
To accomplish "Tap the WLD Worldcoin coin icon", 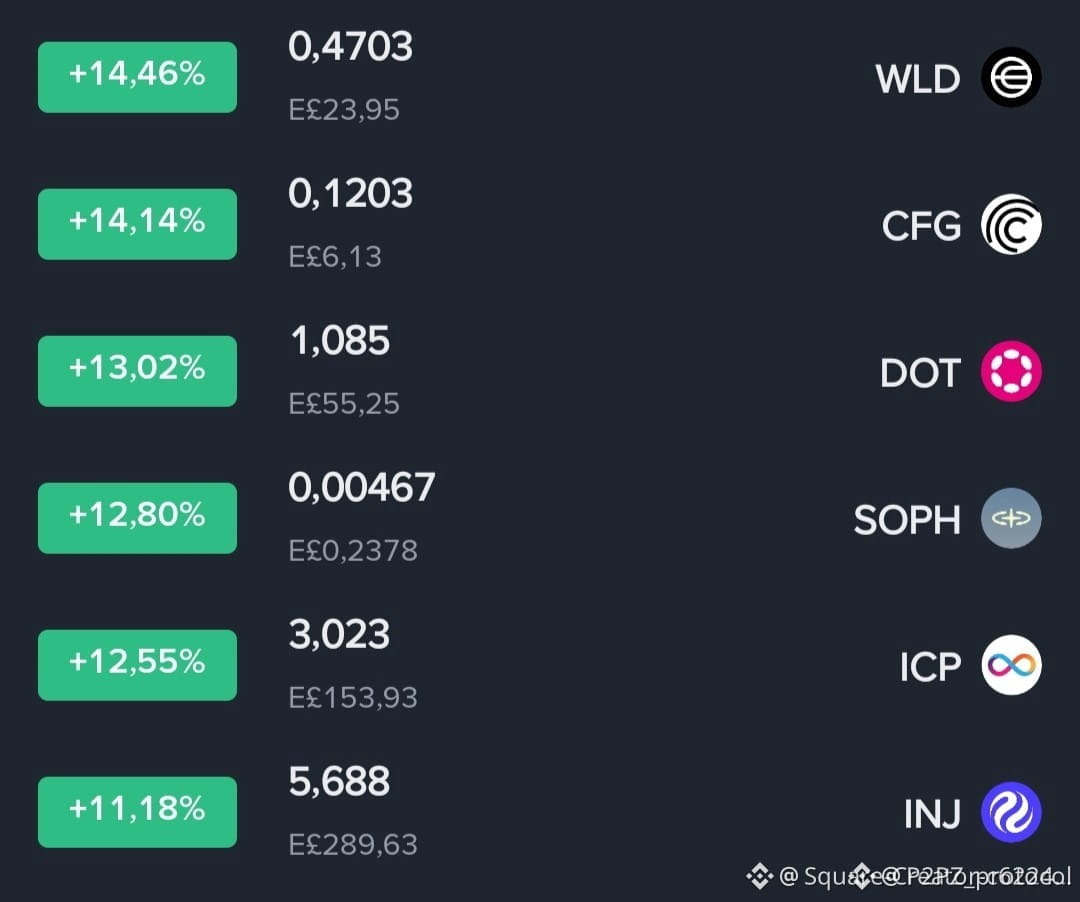I will pyautogui.click(x=1011, y=77).
